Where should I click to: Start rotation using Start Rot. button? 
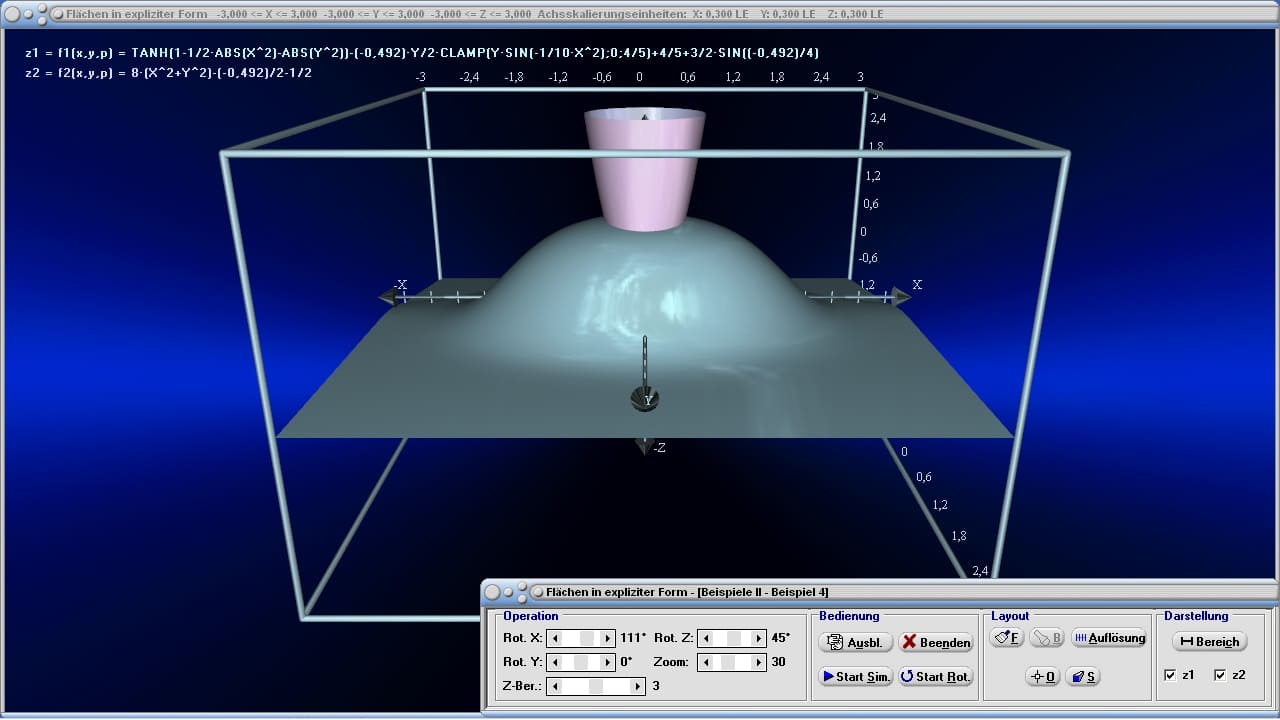pyautogui.click(x=935, y=677)
